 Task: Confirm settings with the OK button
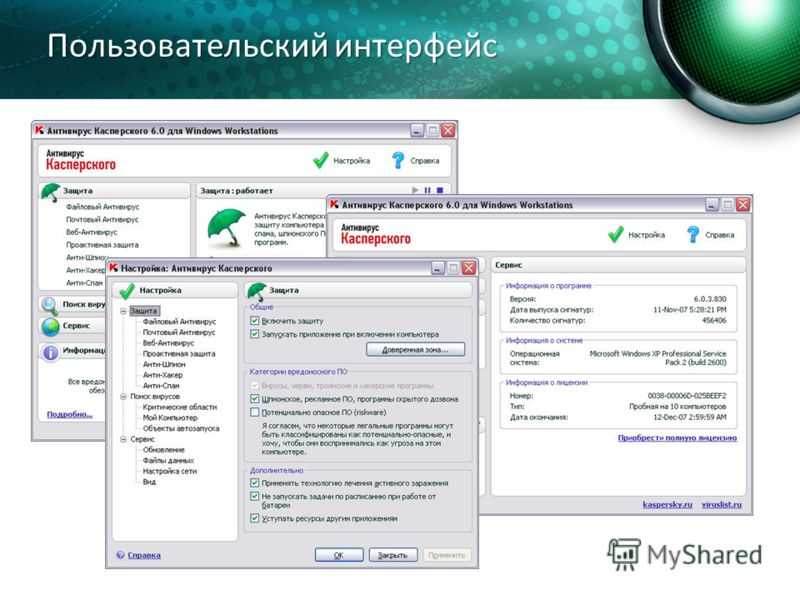click(339, 555)
